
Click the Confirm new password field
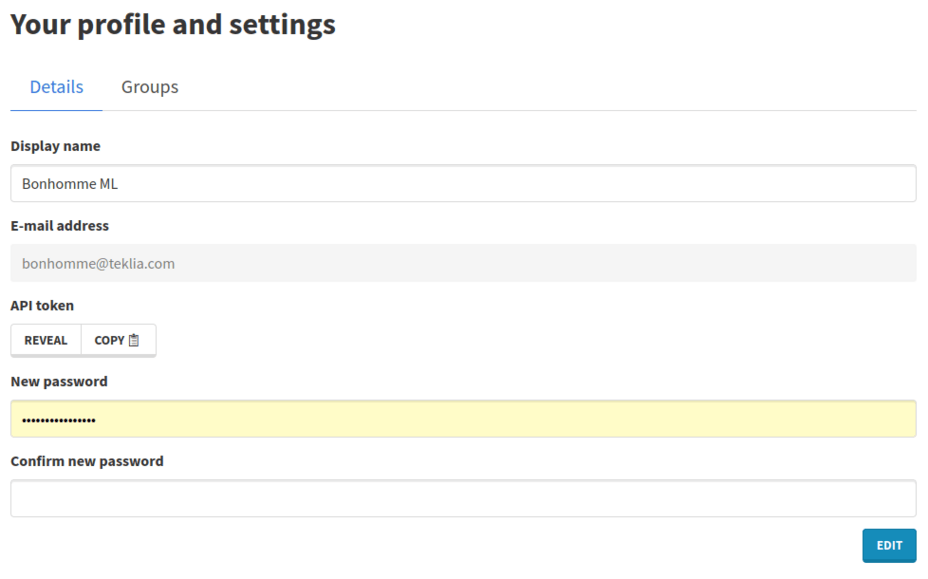click(463, 498)
